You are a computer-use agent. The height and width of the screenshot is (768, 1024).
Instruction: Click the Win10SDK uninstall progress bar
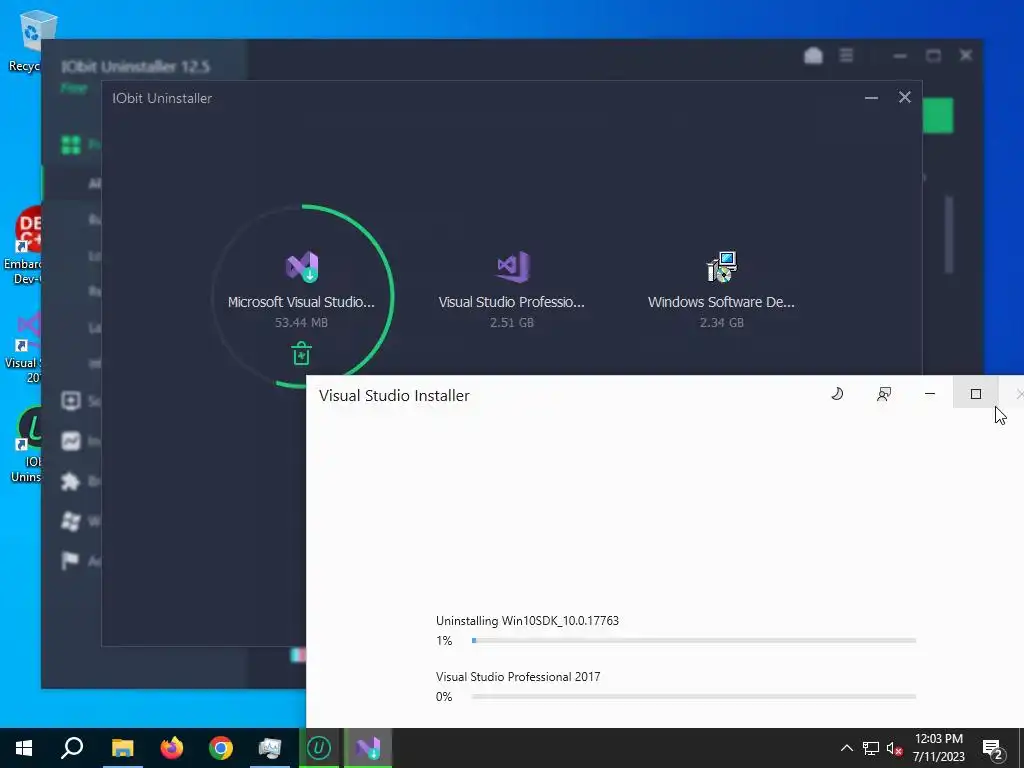click(x=694, y=641)
